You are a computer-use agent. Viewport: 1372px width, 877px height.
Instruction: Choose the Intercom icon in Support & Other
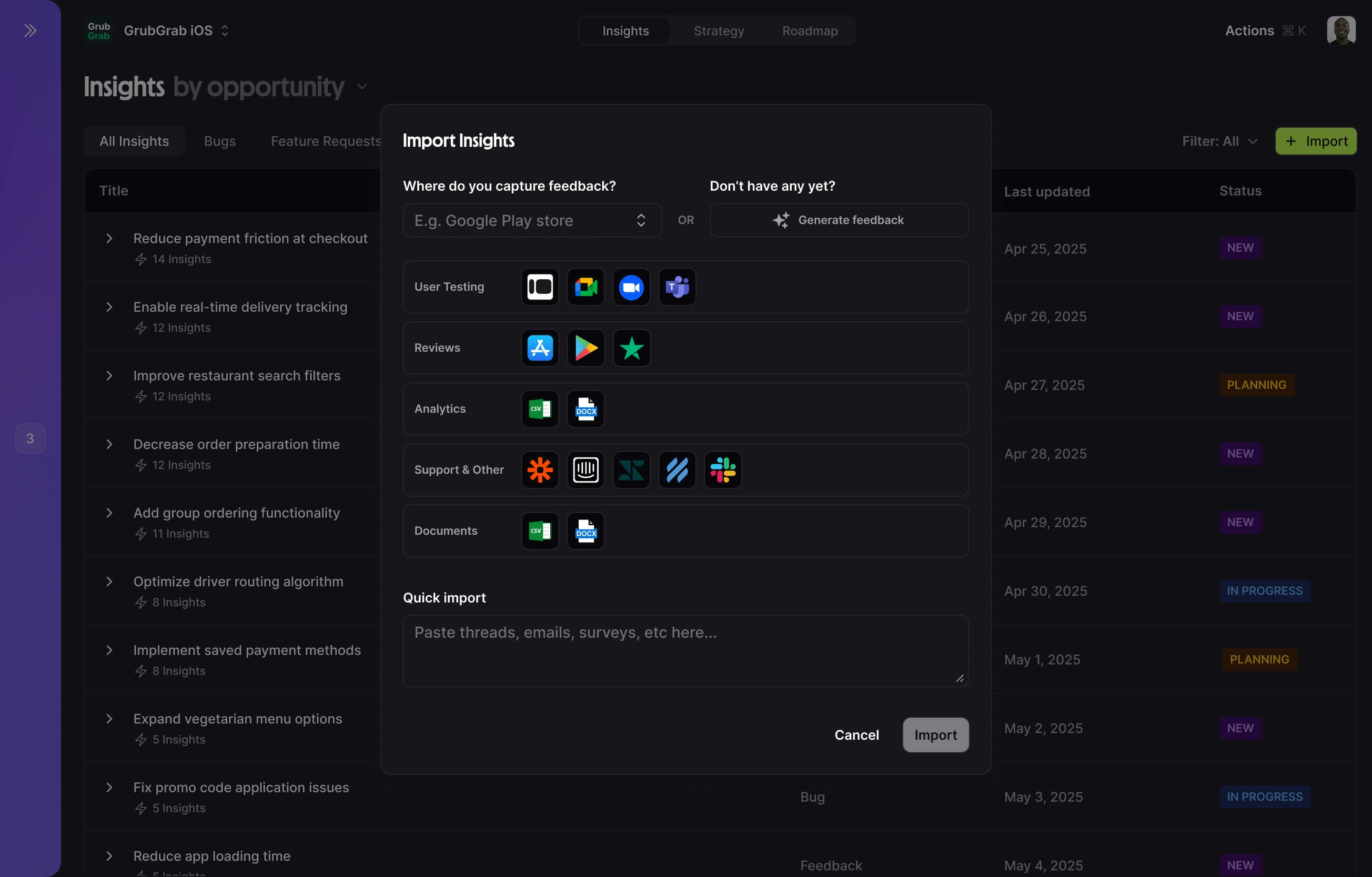tap(585, 470)
